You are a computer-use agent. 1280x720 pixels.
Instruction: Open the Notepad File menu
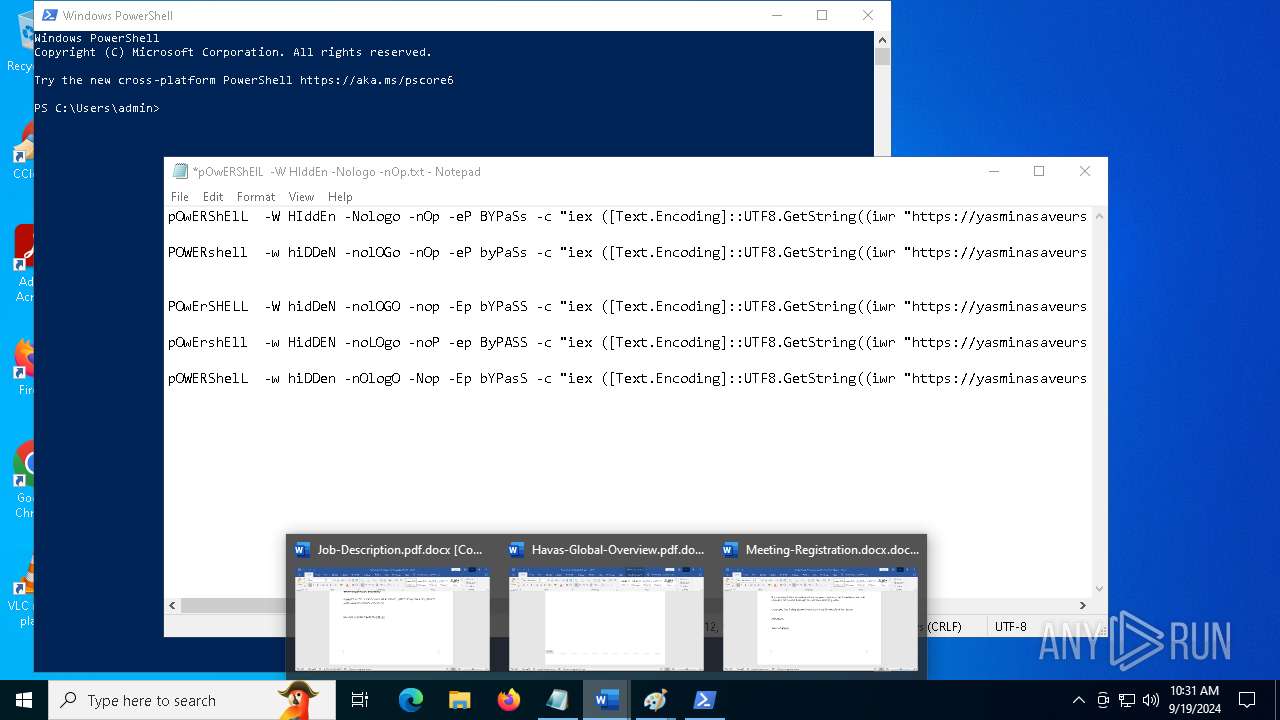(180, 197)
